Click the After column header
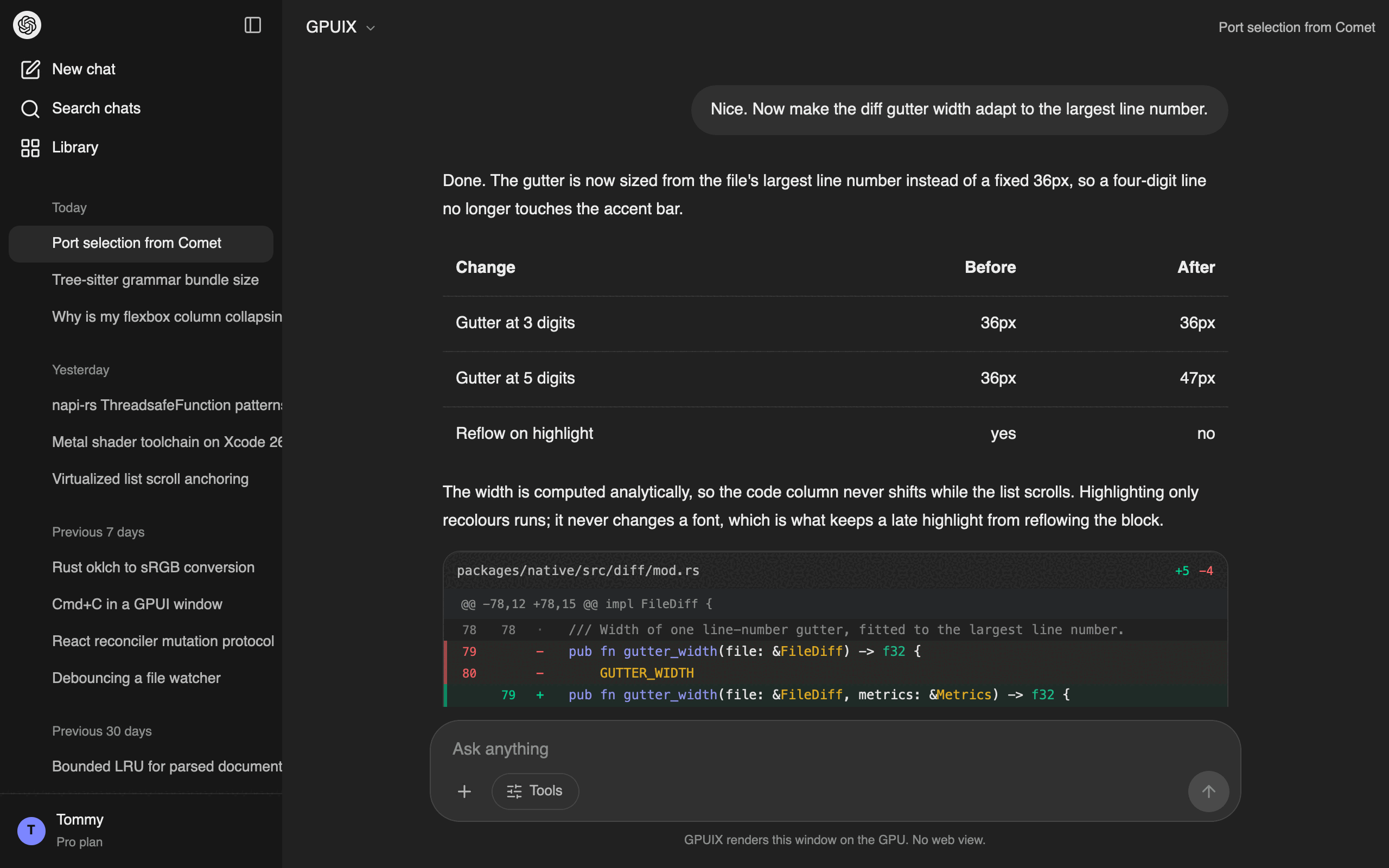1389x868 pixels. coord(1196,267)
